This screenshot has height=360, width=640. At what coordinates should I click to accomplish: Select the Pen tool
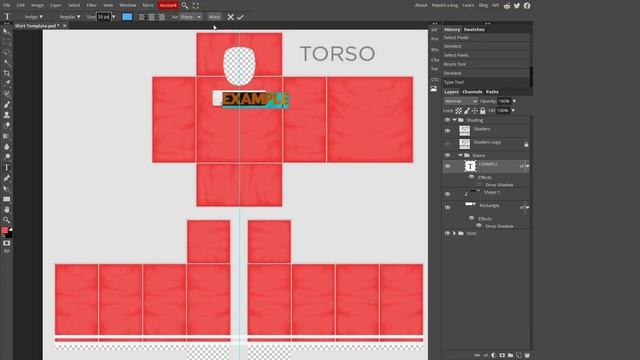[x=7, y=178]
